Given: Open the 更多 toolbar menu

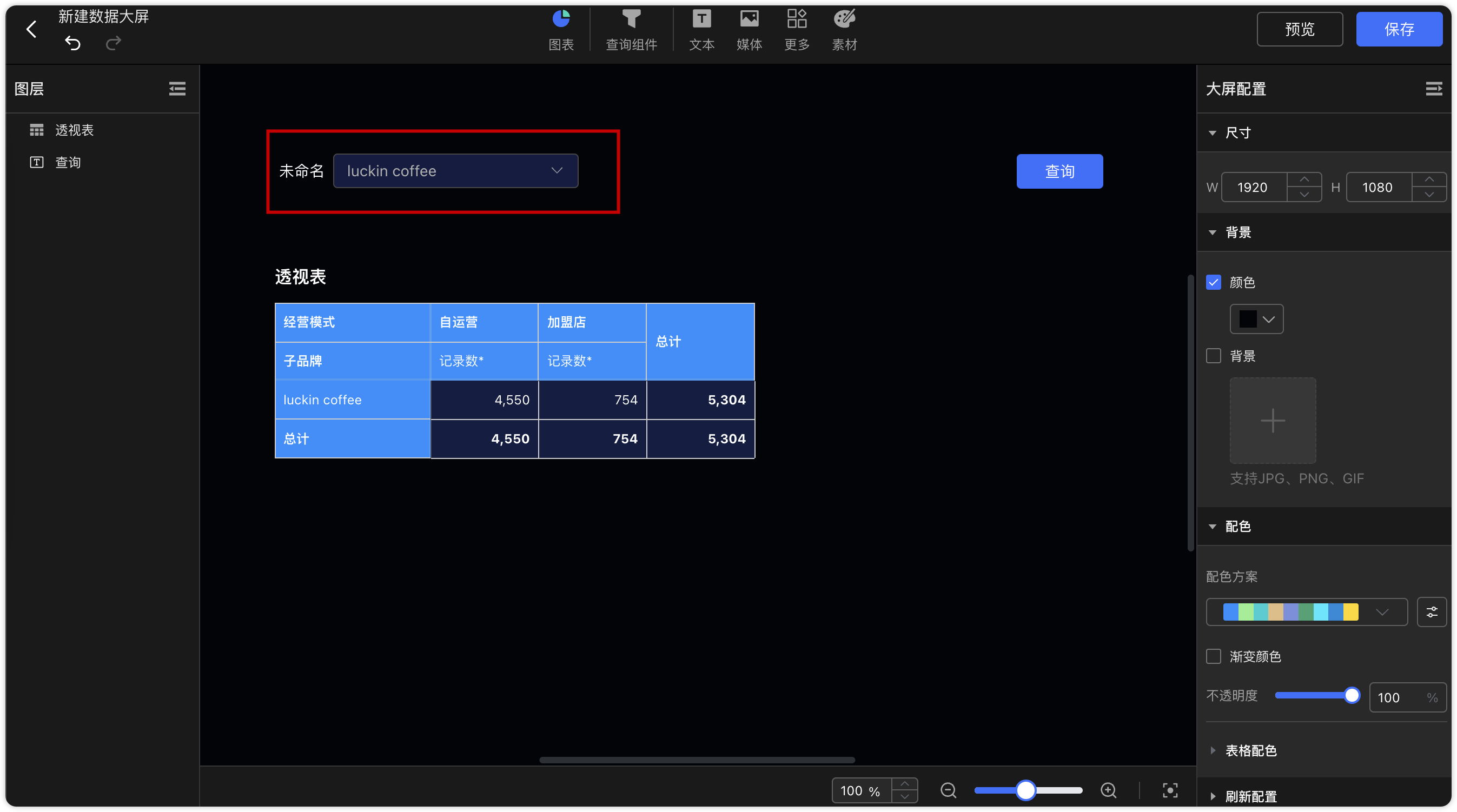Looking at the screenshot, I should coord(796,29).
